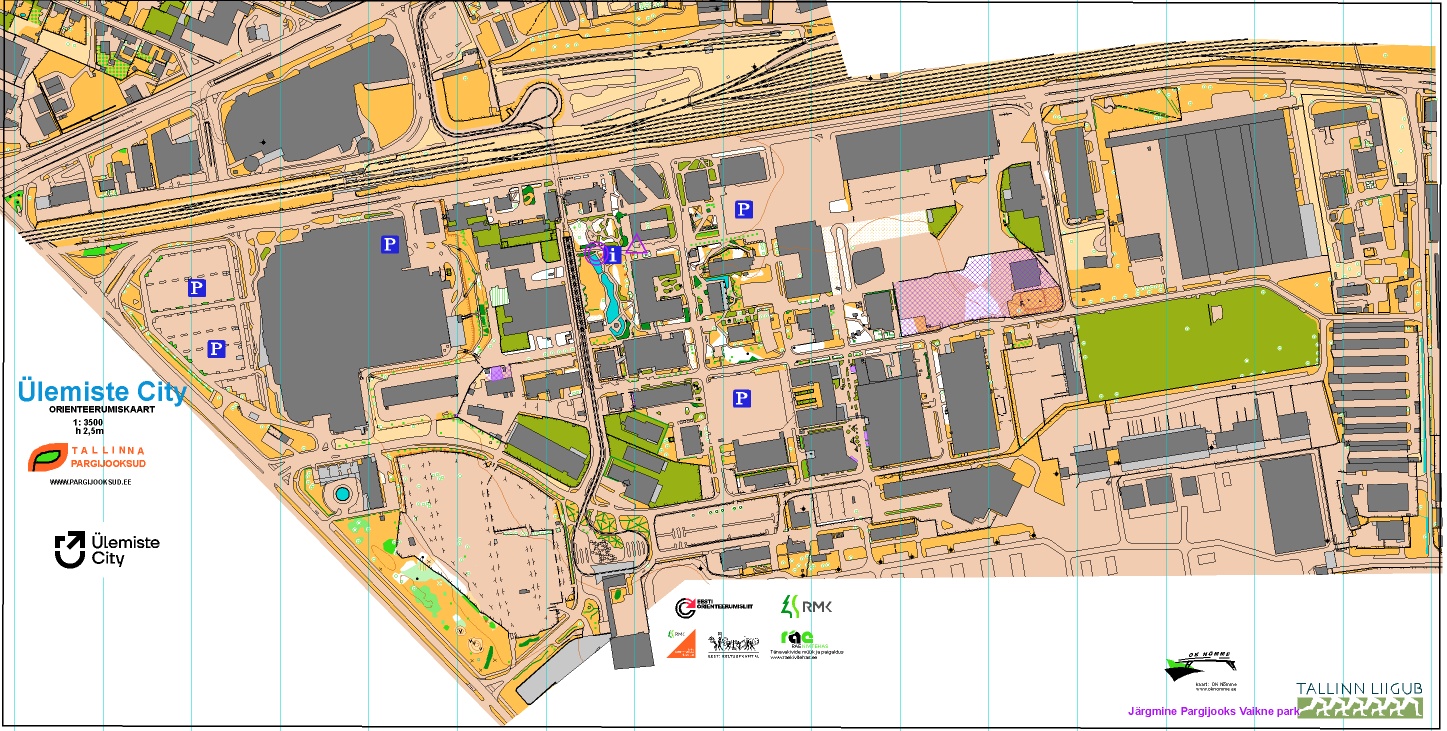1447x731 pixels.
Task: Click the Tallinn Liigub logo
Action: coord(1359,699)
